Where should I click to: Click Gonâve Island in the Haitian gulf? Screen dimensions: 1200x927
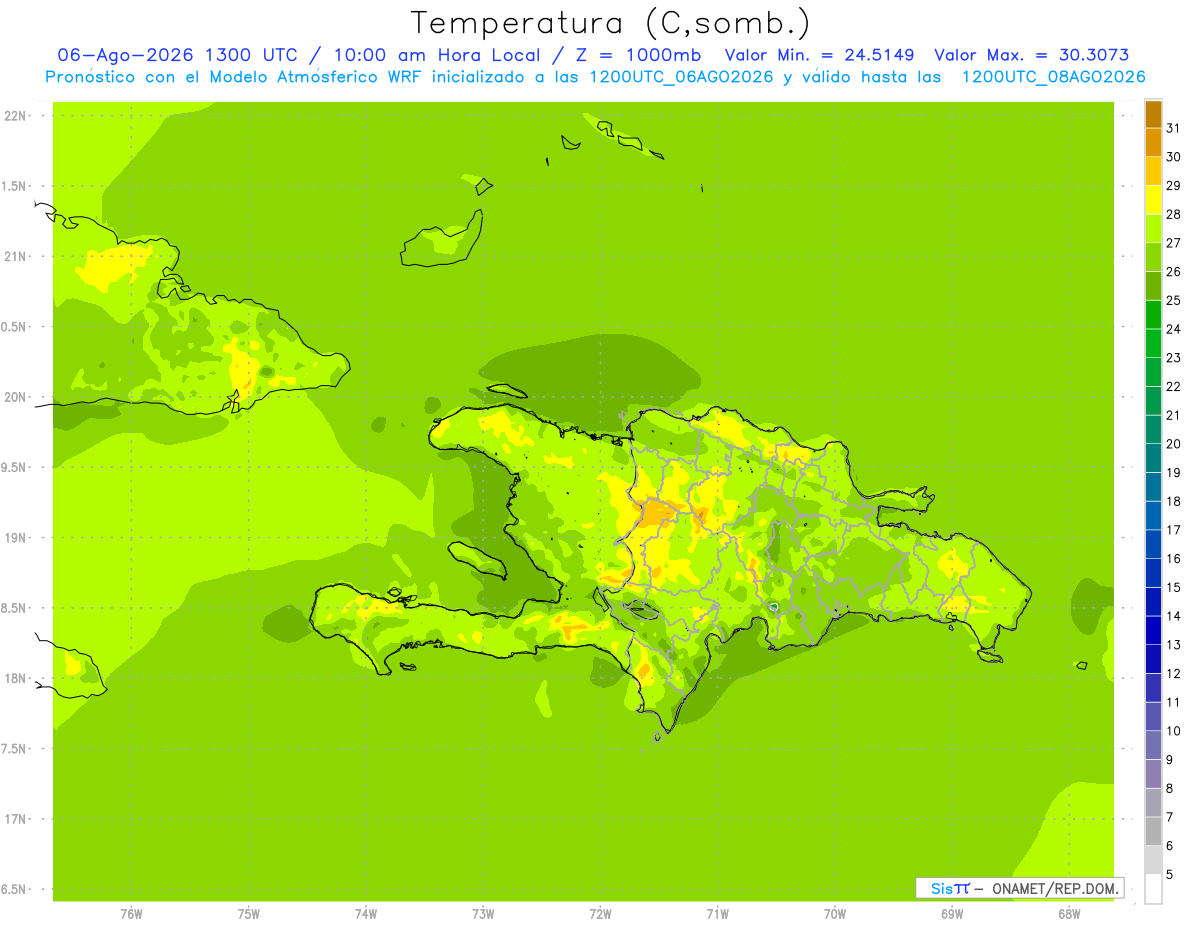point(477,558)
